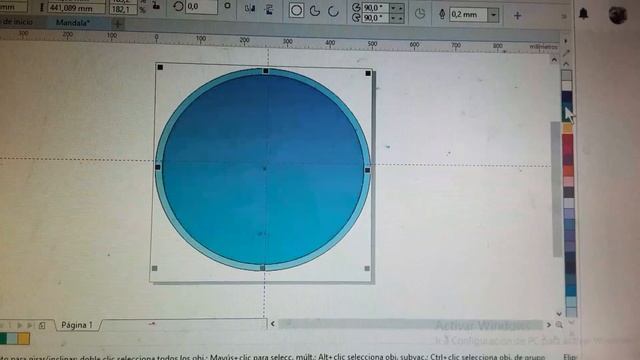The width and height of the screenshot is (640, 360).
Task: Pick the orange palette swatch
Action: [568, 170]
